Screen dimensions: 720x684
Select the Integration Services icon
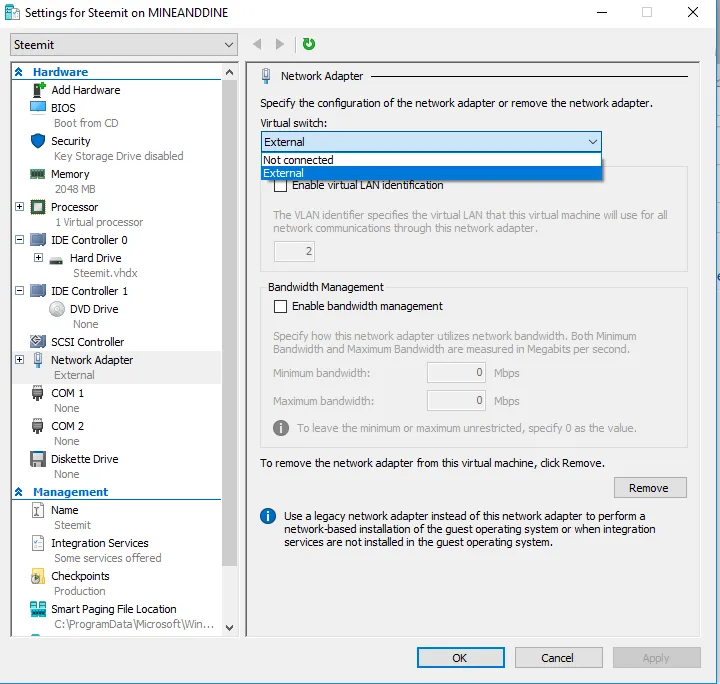click(x=38, y=543)
